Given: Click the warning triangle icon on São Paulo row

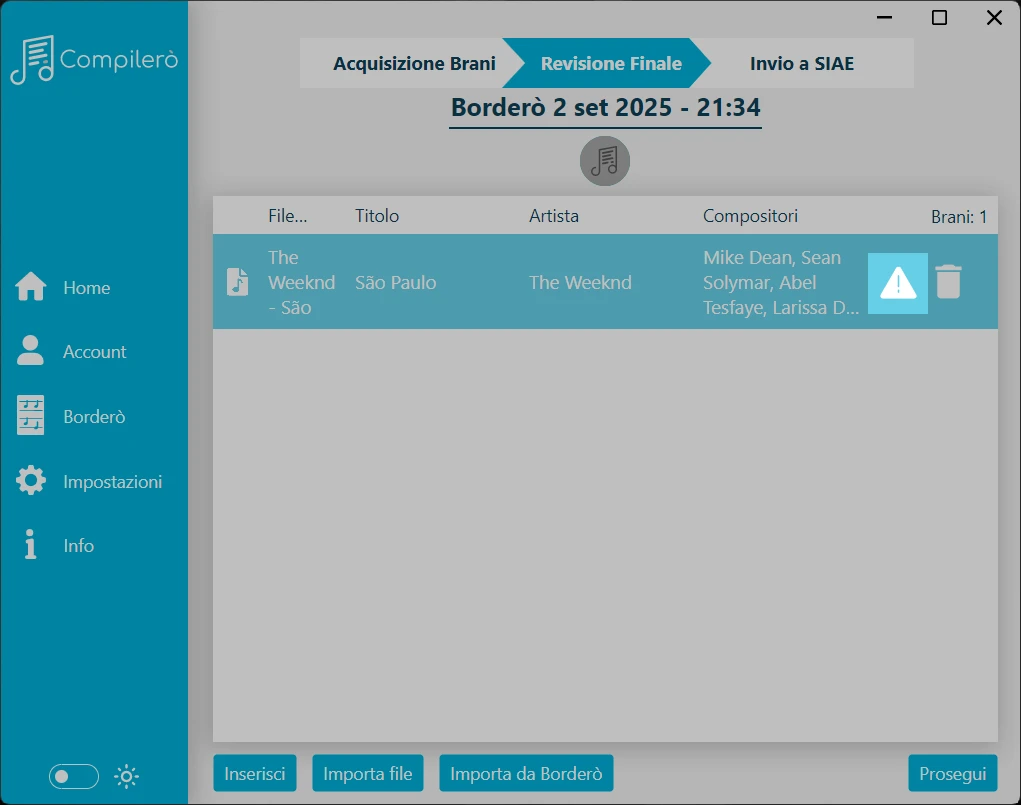Looking at the screenshot, I should click(897, 283).
